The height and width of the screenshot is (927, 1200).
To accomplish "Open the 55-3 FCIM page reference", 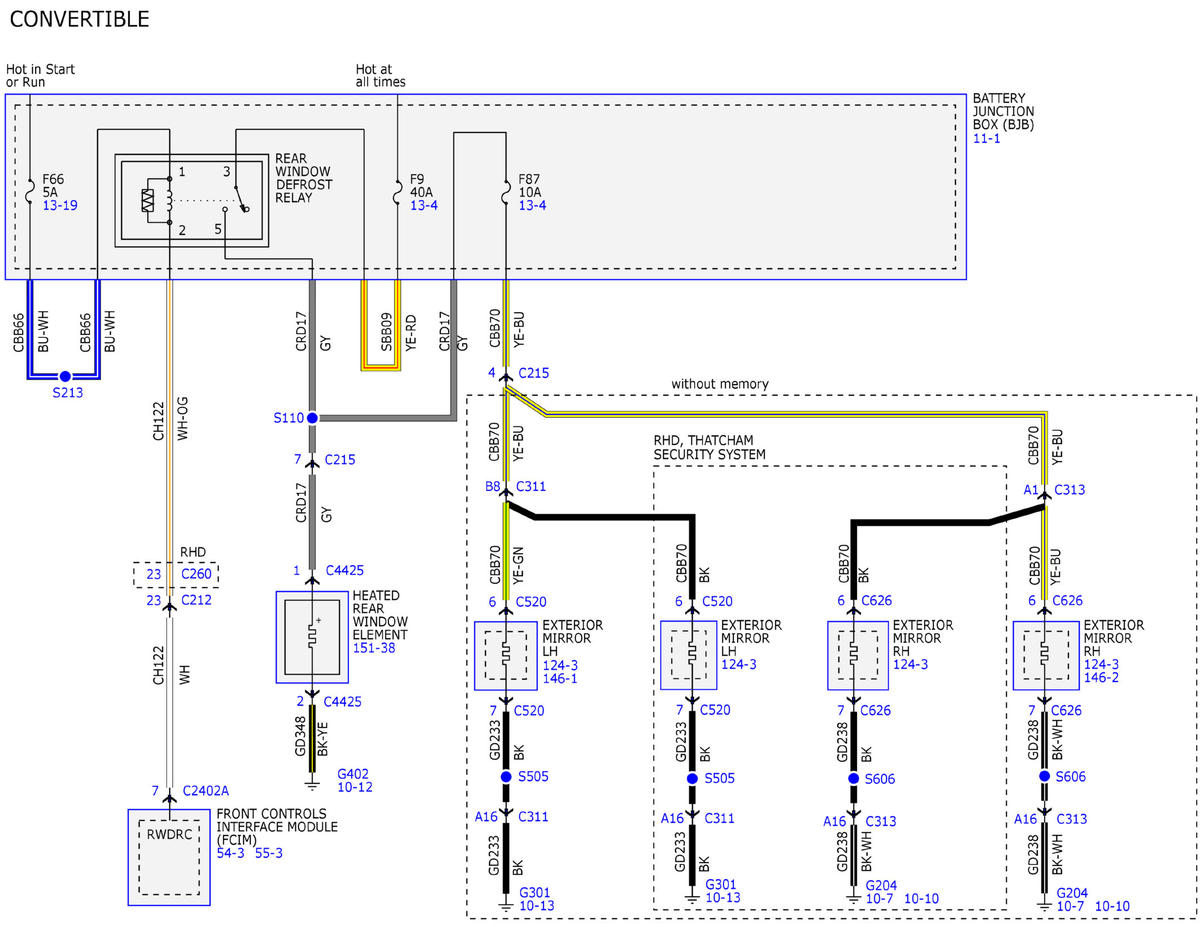I will 269,853.
